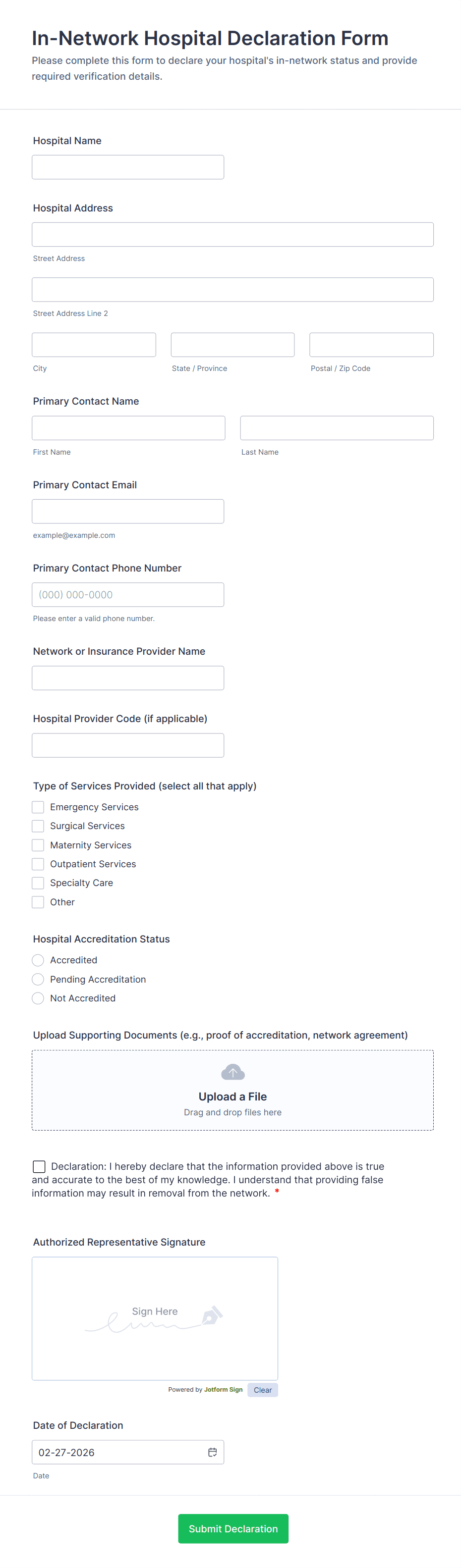The height and width of the screenshot is (1568, 461).
Task: Select Not Accredited option
Action: [38, 998]
